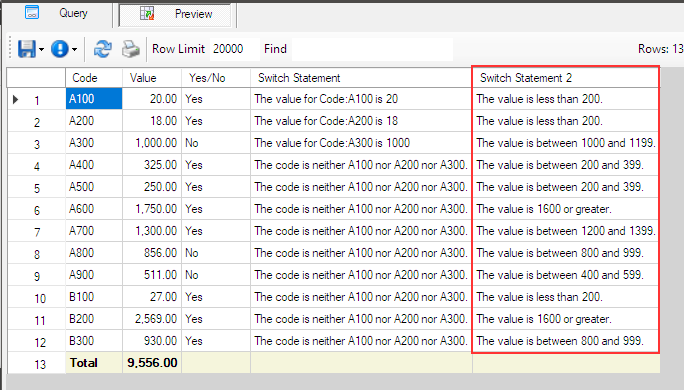Click the No cell in row A300
Viewport: 684px width, 390px height.
[x=216, y=143]
